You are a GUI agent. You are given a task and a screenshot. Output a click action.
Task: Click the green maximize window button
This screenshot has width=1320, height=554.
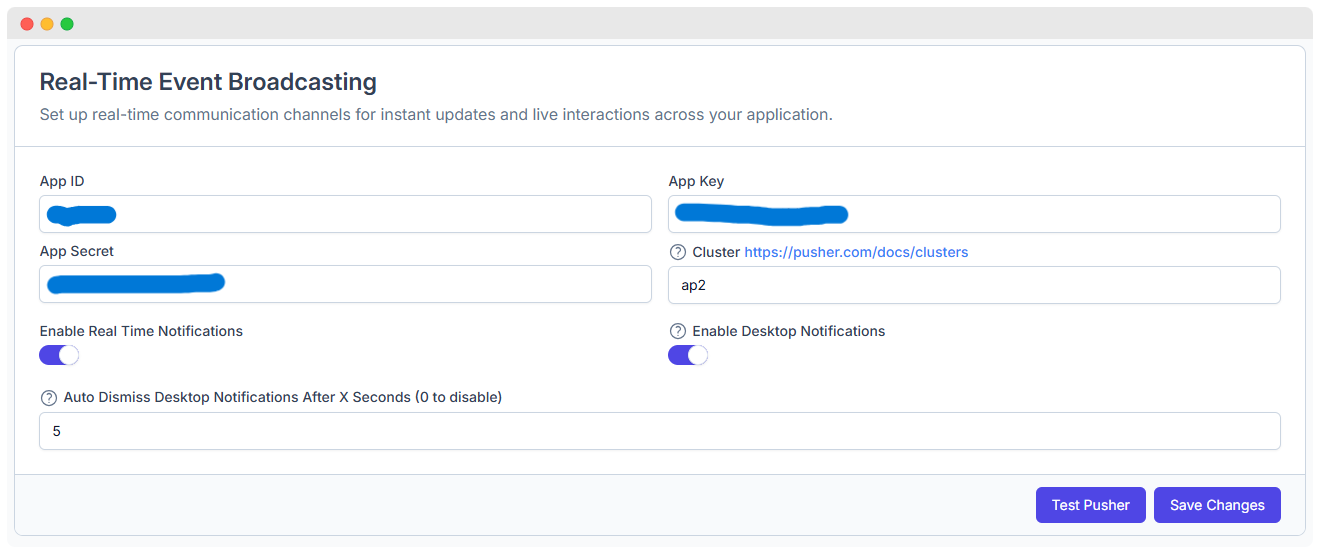pos(67,24)
